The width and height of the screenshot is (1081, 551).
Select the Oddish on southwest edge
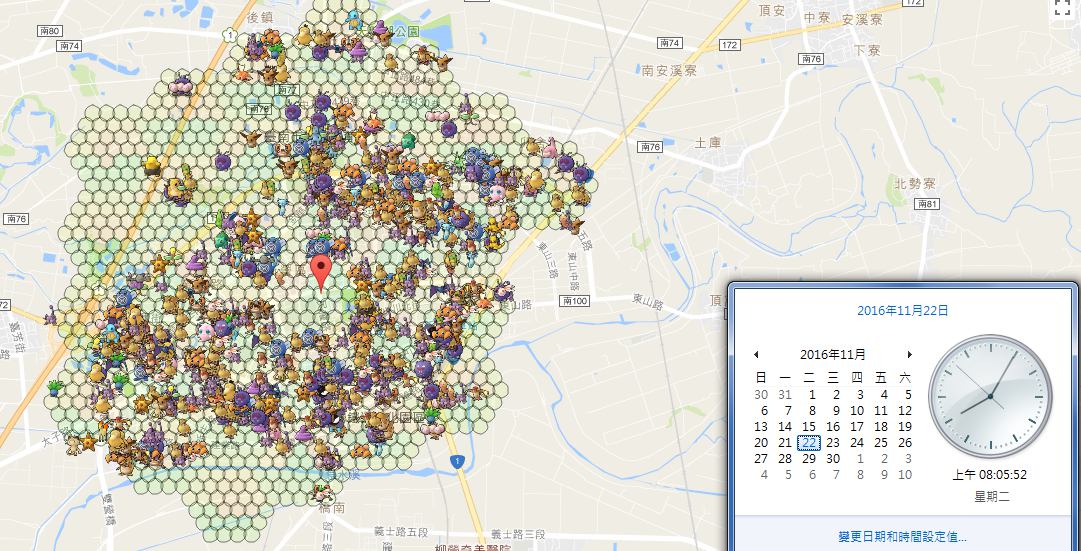coord(55,388)
